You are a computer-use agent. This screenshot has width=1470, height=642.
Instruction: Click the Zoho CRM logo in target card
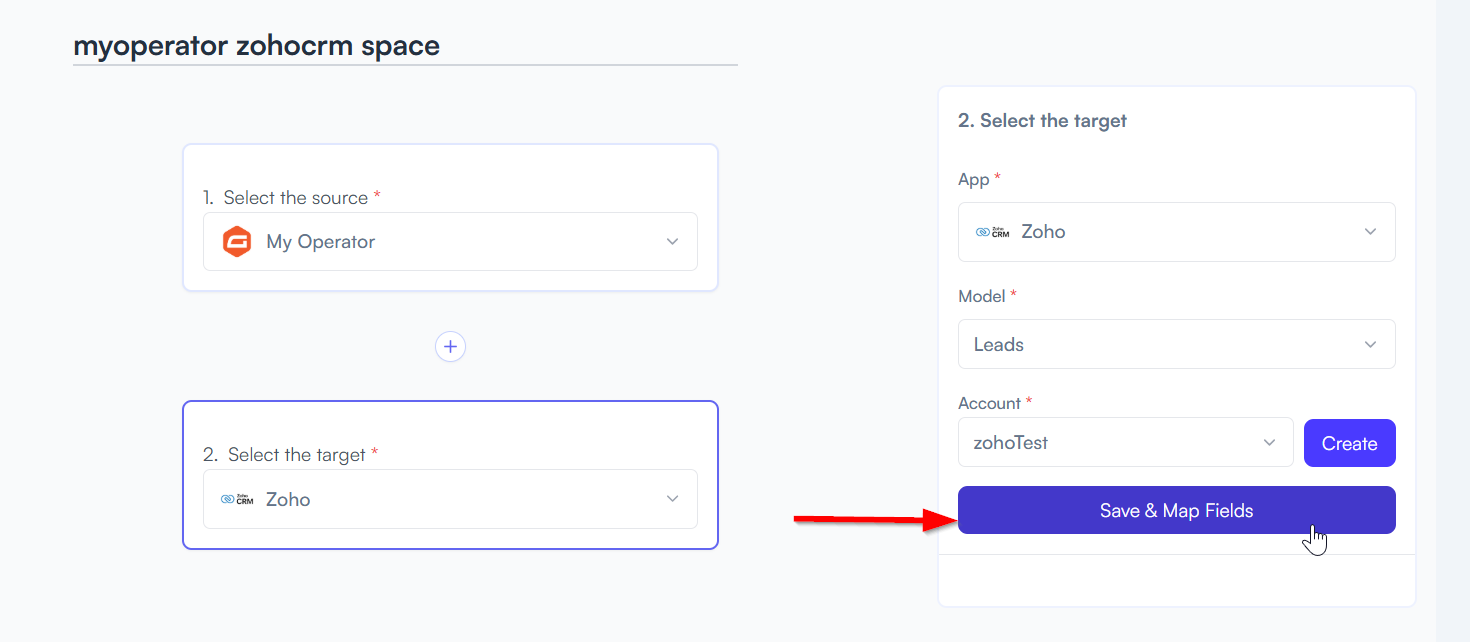[x=237, y=499]
